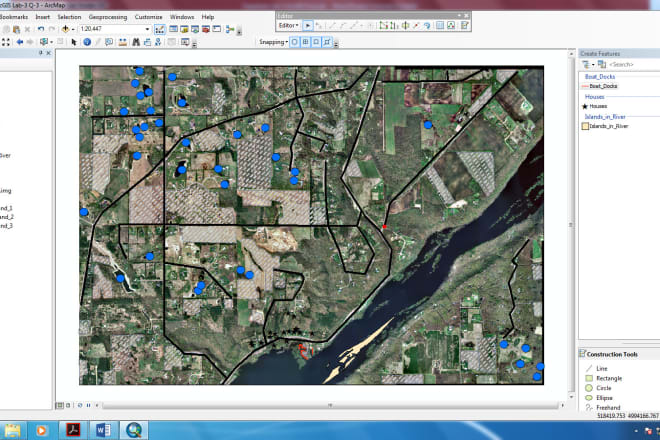Choose the Line construction tool
This screenshot has height=440, width=660.
click(x=597, y=368)
